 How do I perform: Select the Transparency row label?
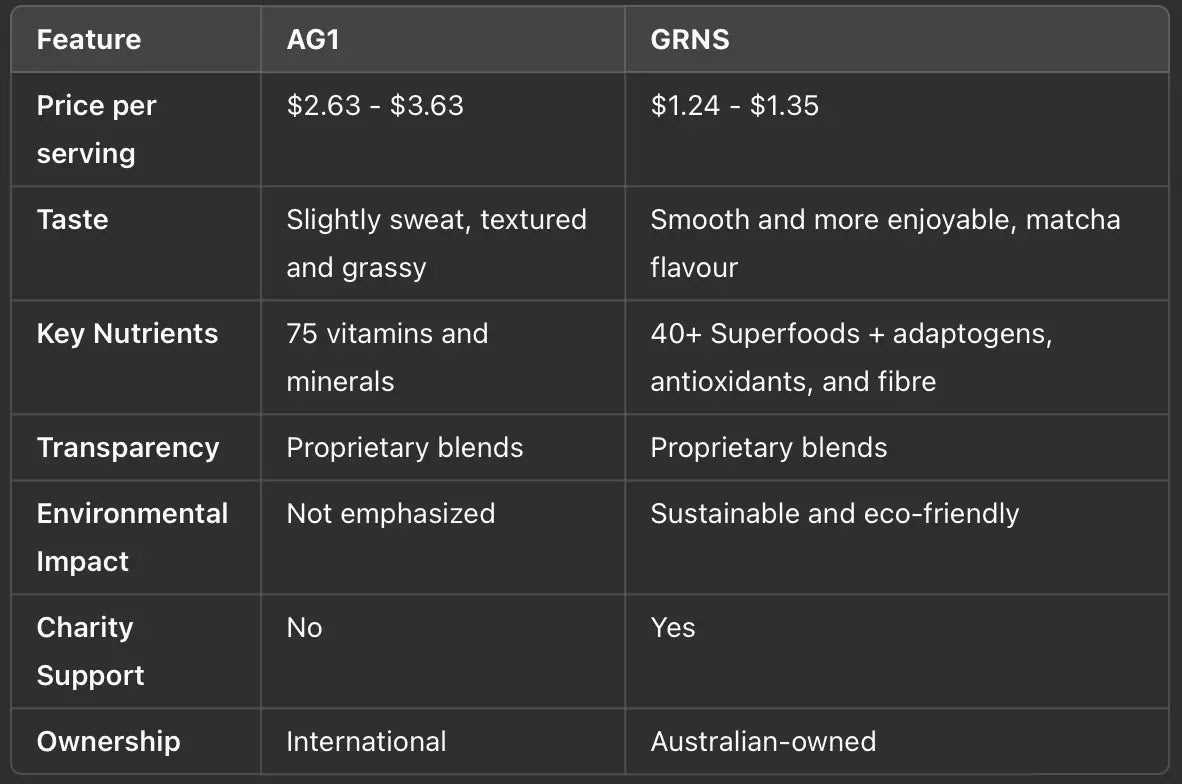pyautogui.click(x=128, y=448)
